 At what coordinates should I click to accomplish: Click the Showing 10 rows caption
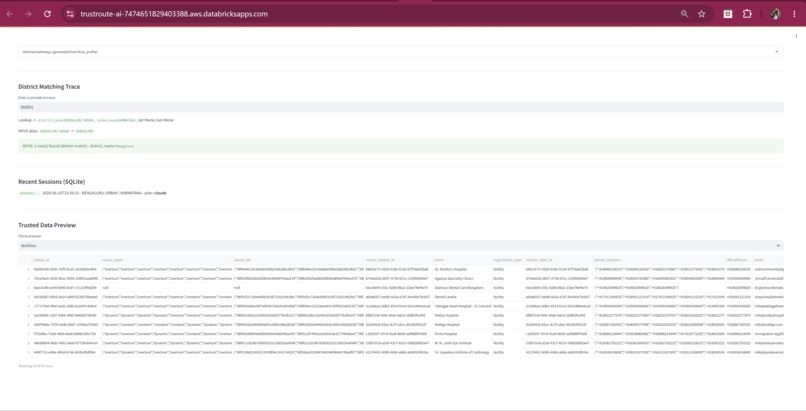35,366
